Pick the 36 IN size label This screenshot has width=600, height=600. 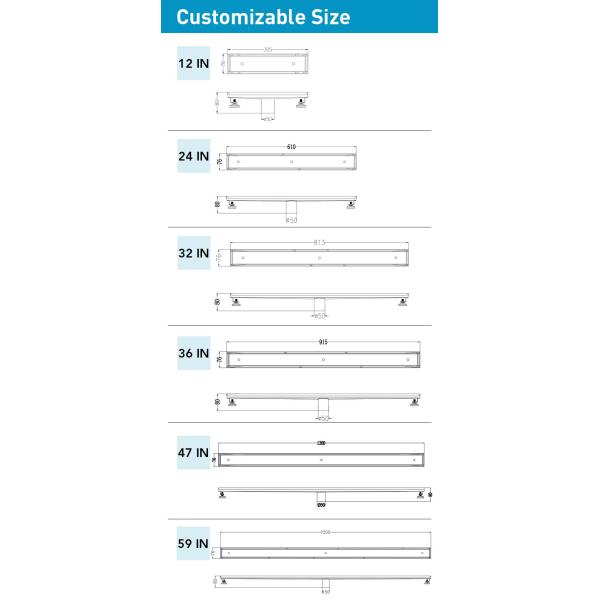[x=194, y=353]
